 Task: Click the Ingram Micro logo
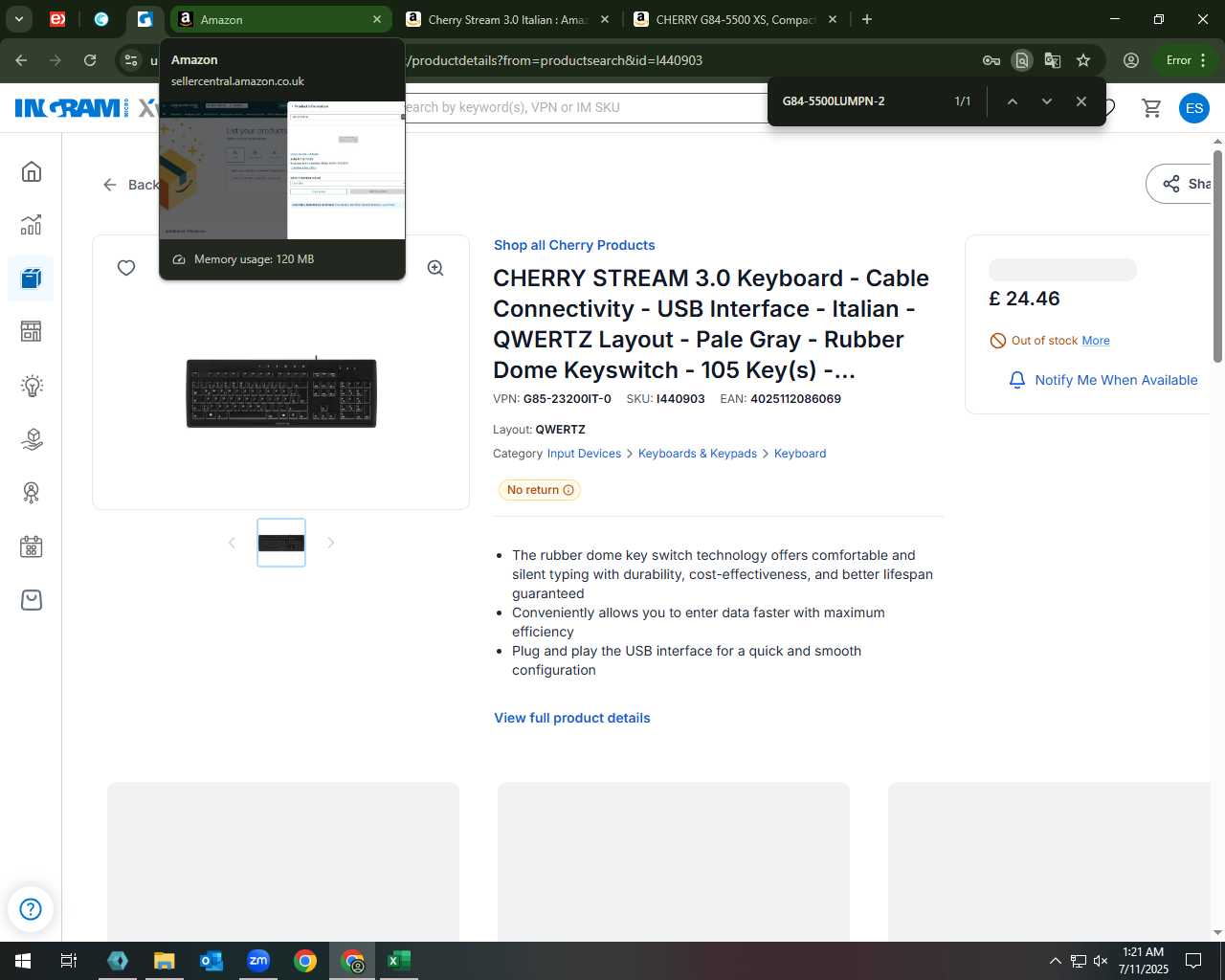pos(73,108)
